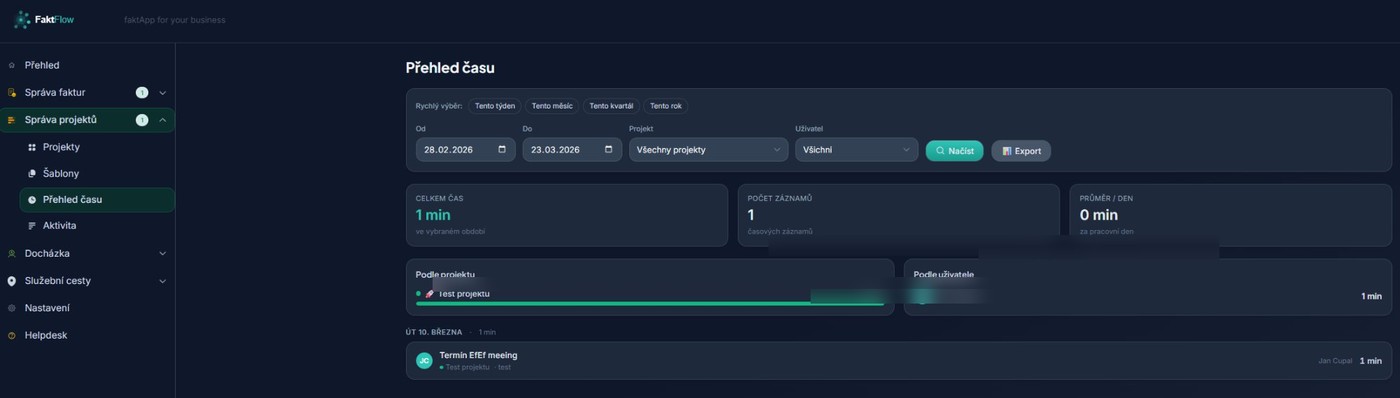
Task: Click the Projekty grid icon
Action: point(32,147)
